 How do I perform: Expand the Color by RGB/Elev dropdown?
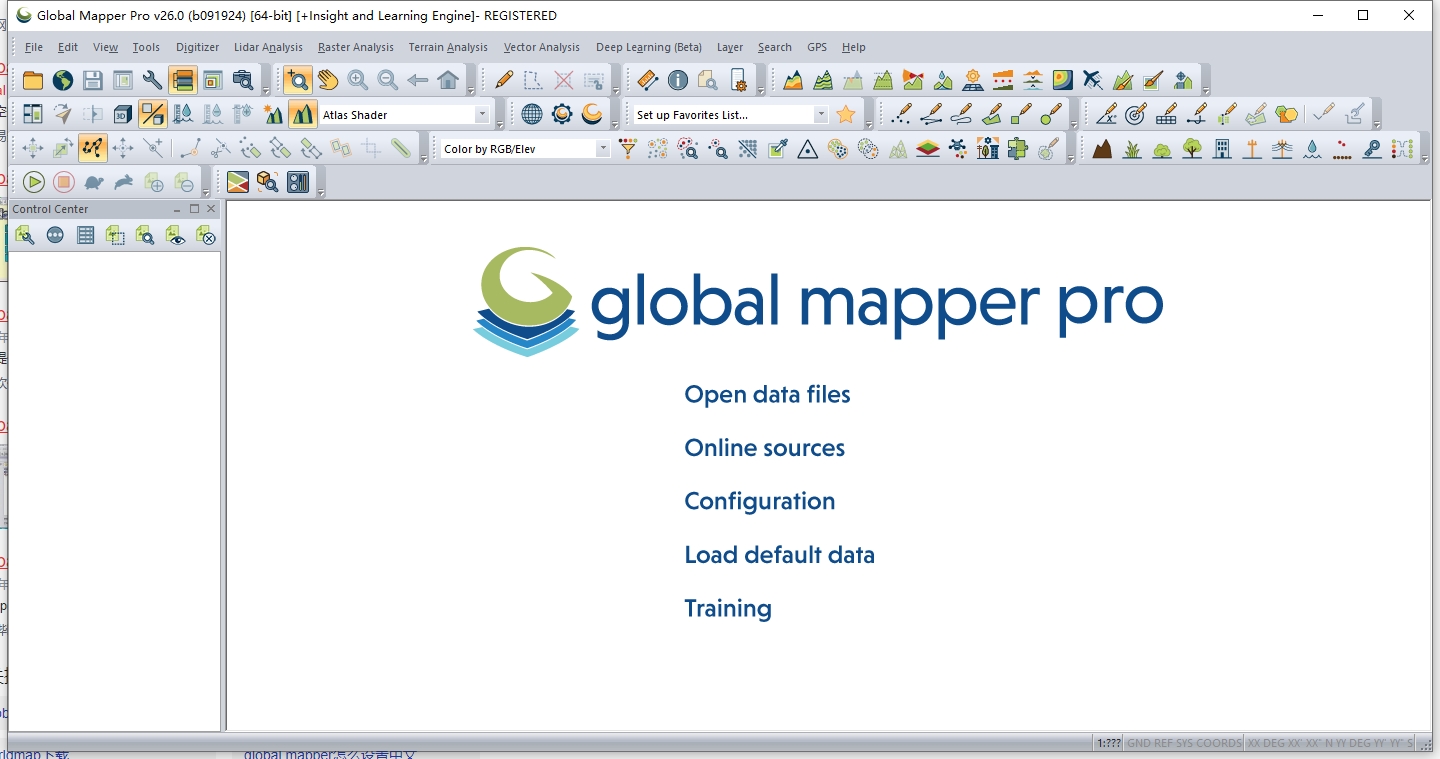[603, 147]
